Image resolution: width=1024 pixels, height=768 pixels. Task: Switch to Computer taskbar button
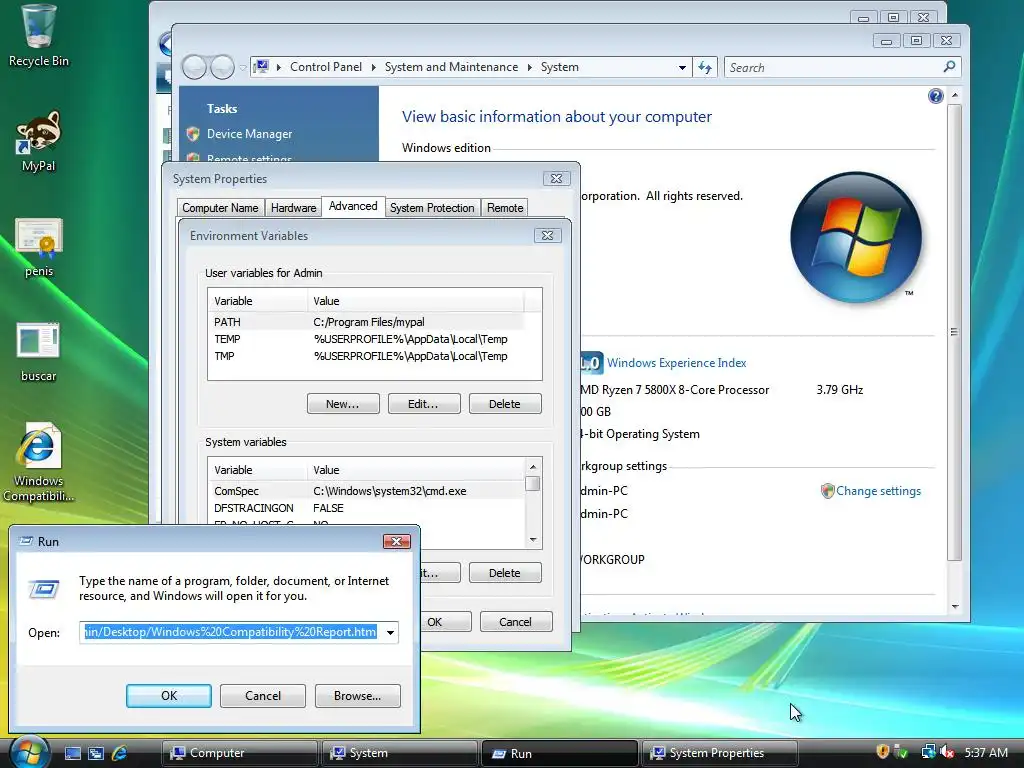click(x=239, y=753)
